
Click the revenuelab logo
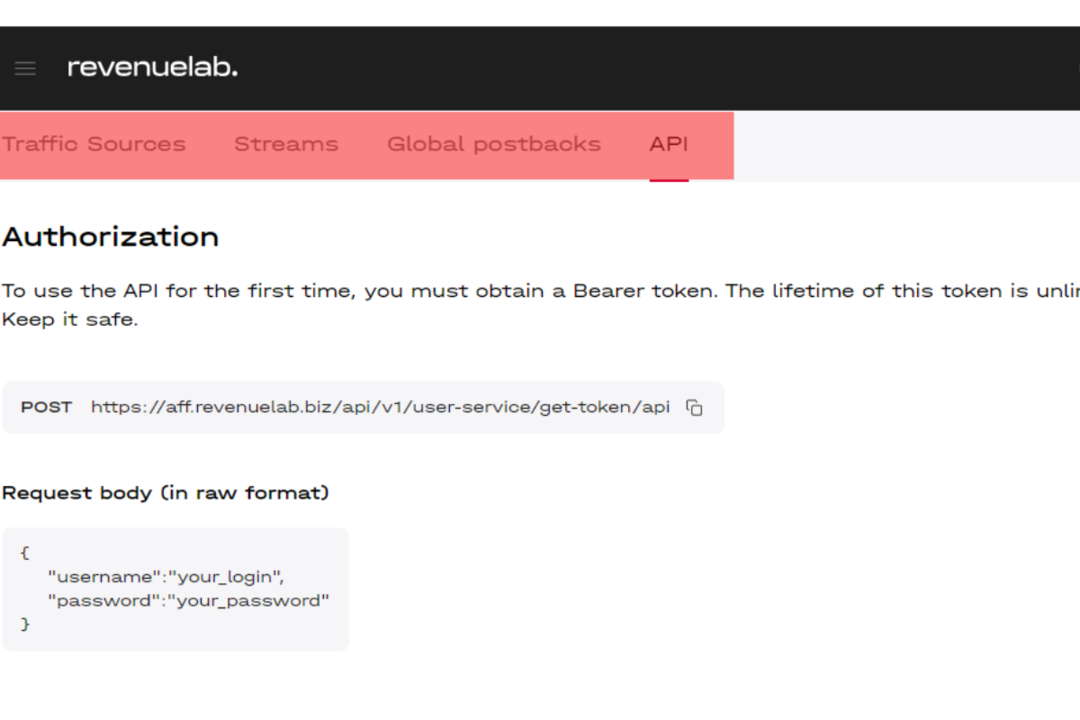[152, 68]
